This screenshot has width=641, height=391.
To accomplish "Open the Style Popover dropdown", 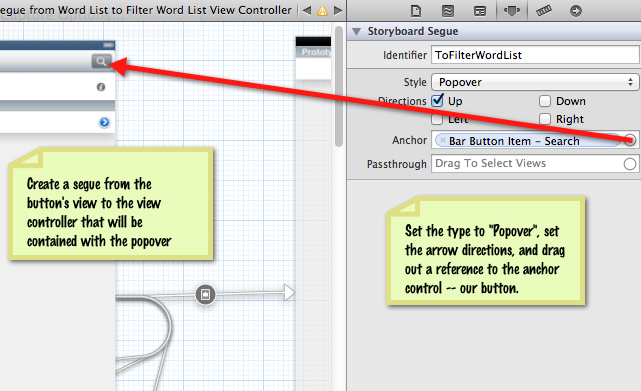I will tap(535, 82).
